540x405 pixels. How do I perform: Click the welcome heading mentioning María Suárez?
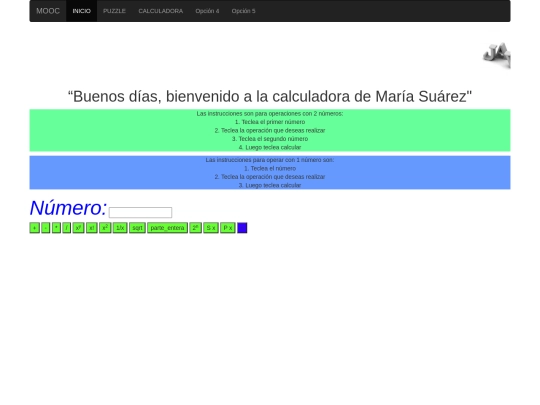(x=270, y=96)
